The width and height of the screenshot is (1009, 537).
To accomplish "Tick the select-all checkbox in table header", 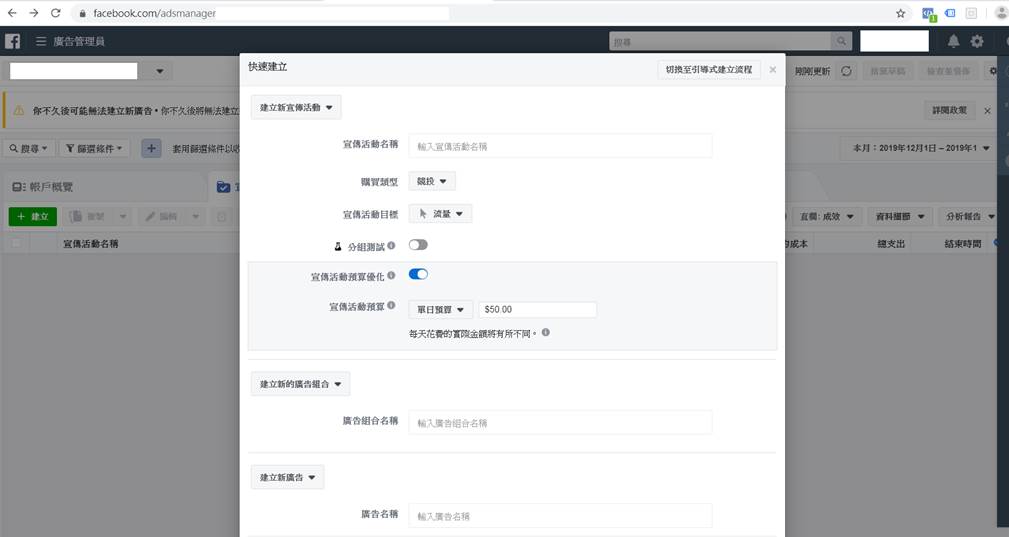I will pos(16,244).
